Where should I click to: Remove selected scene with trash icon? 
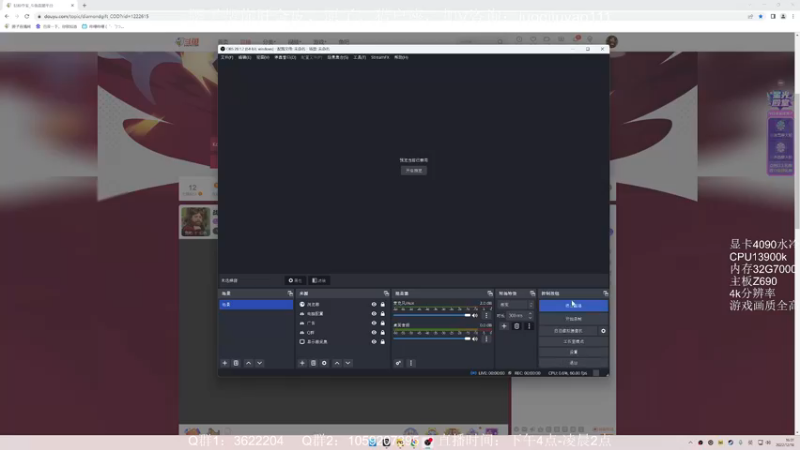[236, 363]
